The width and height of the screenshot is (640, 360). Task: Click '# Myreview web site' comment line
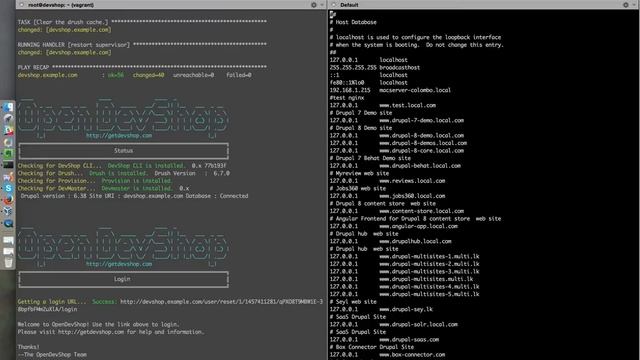(x=359, y=173)
